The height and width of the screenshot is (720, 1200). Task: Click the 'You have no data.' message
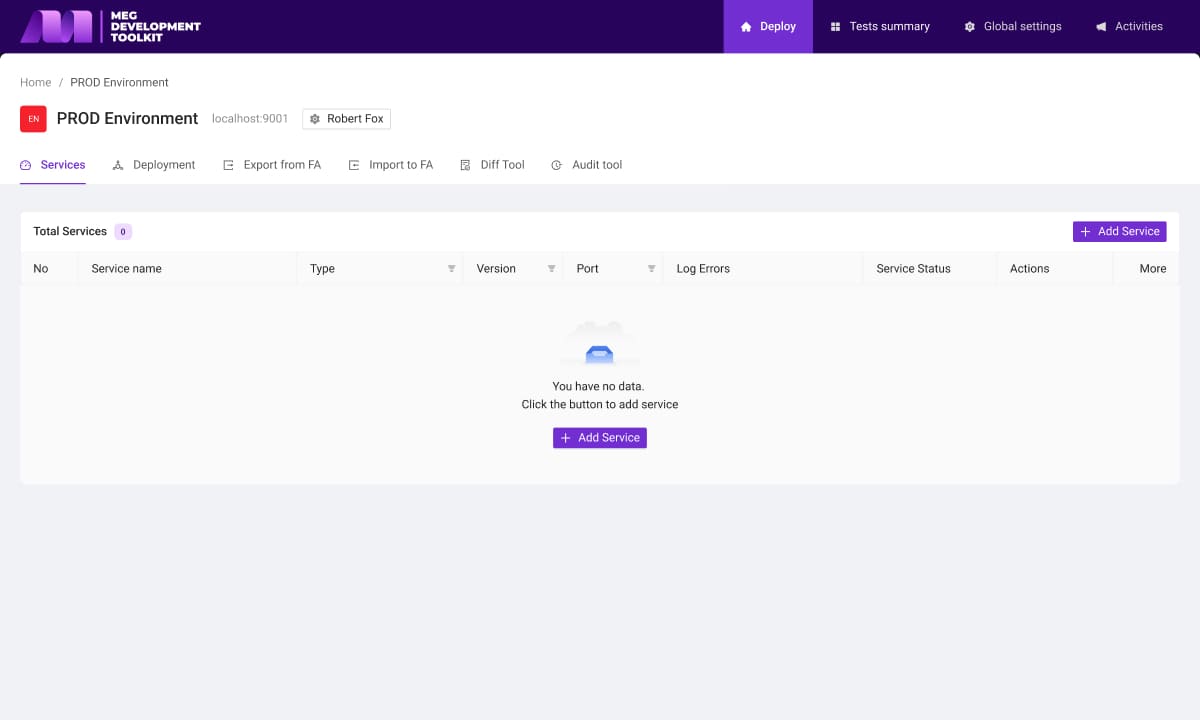click(x=599, y=386)
